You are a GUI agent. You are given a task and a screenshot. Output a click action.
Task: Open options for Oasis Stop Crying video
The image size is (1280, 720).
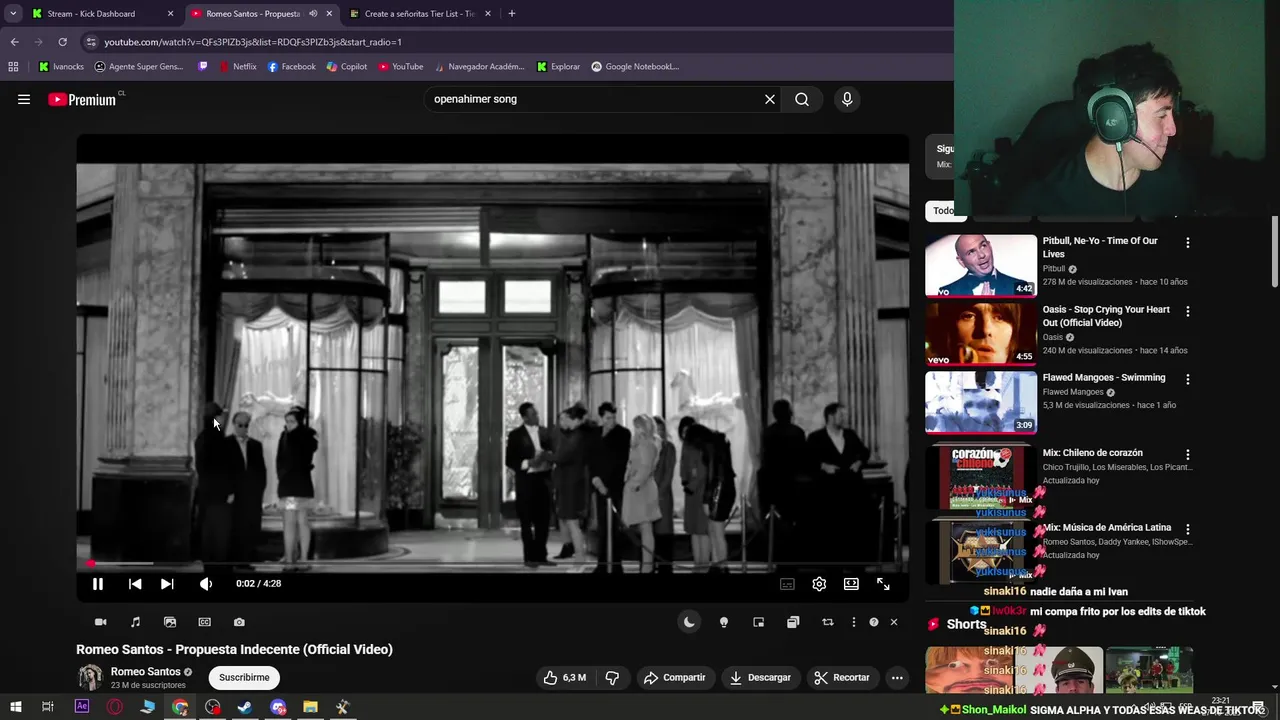tap(1188, 311)
